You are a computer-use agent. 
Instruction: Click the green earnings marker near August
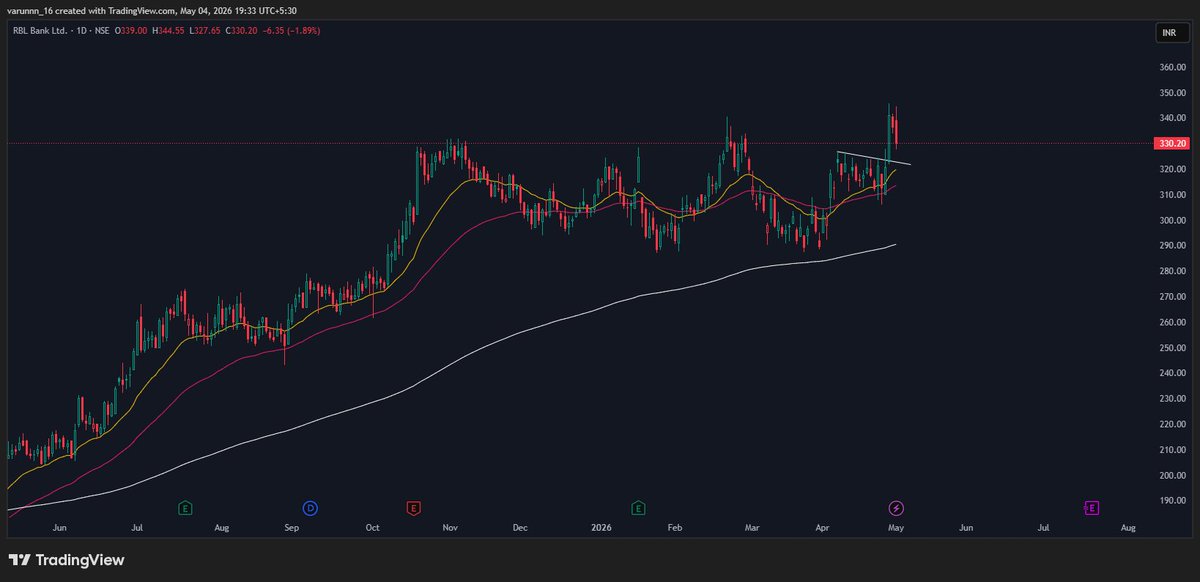coord(185,508)
